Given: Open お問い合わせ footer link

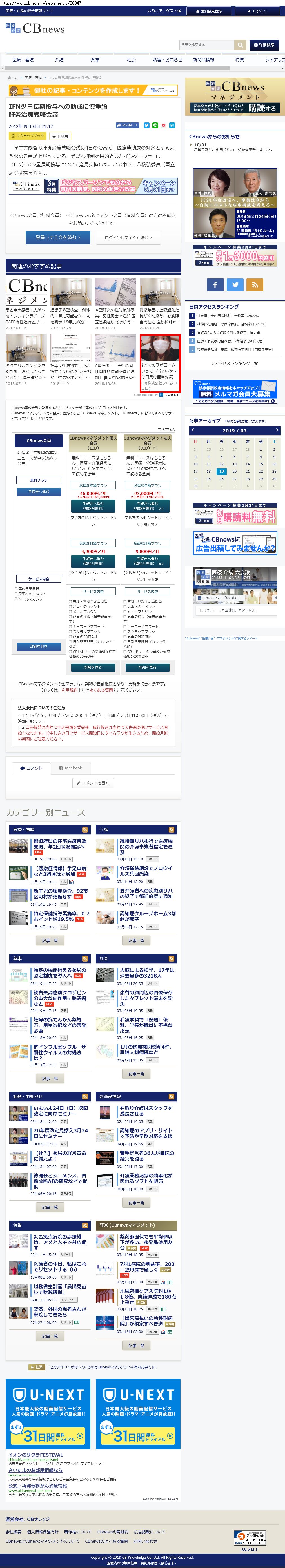Looking at the screenshot, I should tap(145, 1541).
